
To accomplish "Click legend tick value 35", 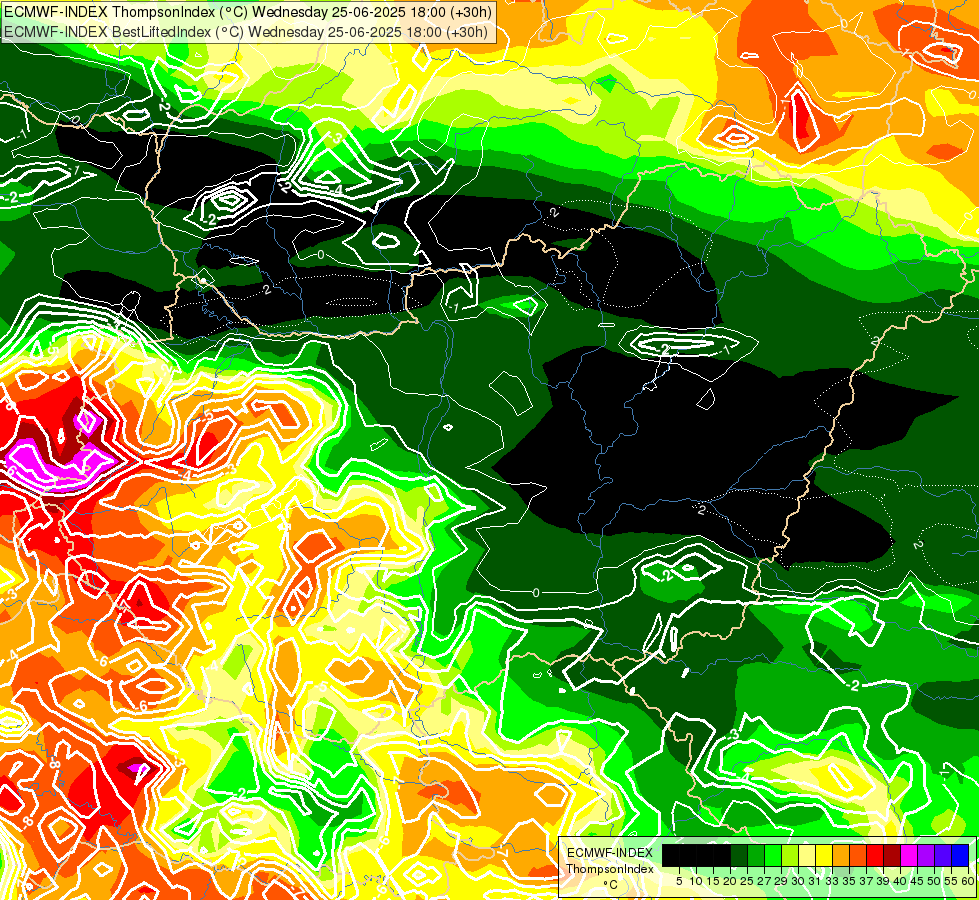I will coord(850,881).
